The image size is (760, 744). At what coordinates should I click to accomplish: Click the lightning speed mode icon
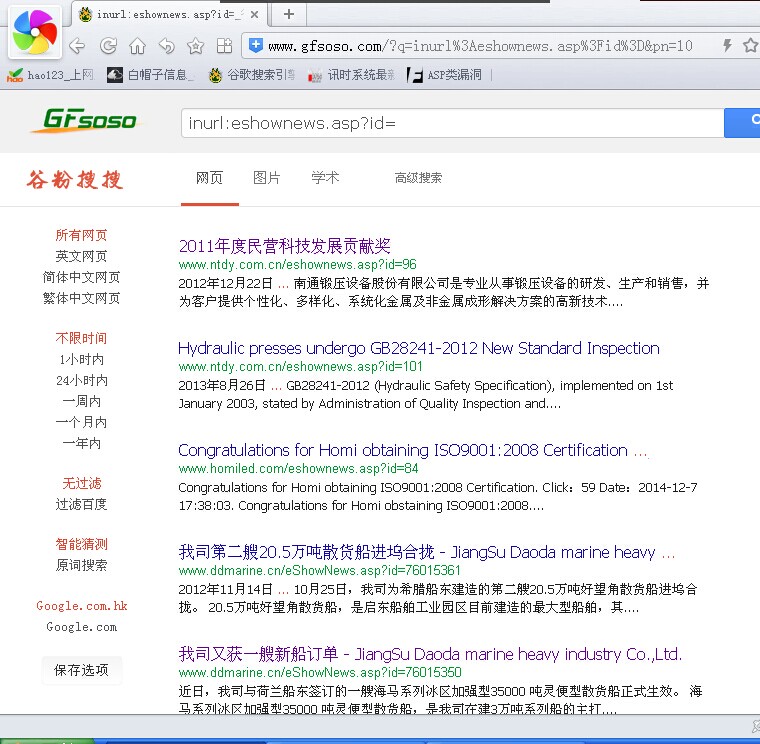(x=727, y=46)
